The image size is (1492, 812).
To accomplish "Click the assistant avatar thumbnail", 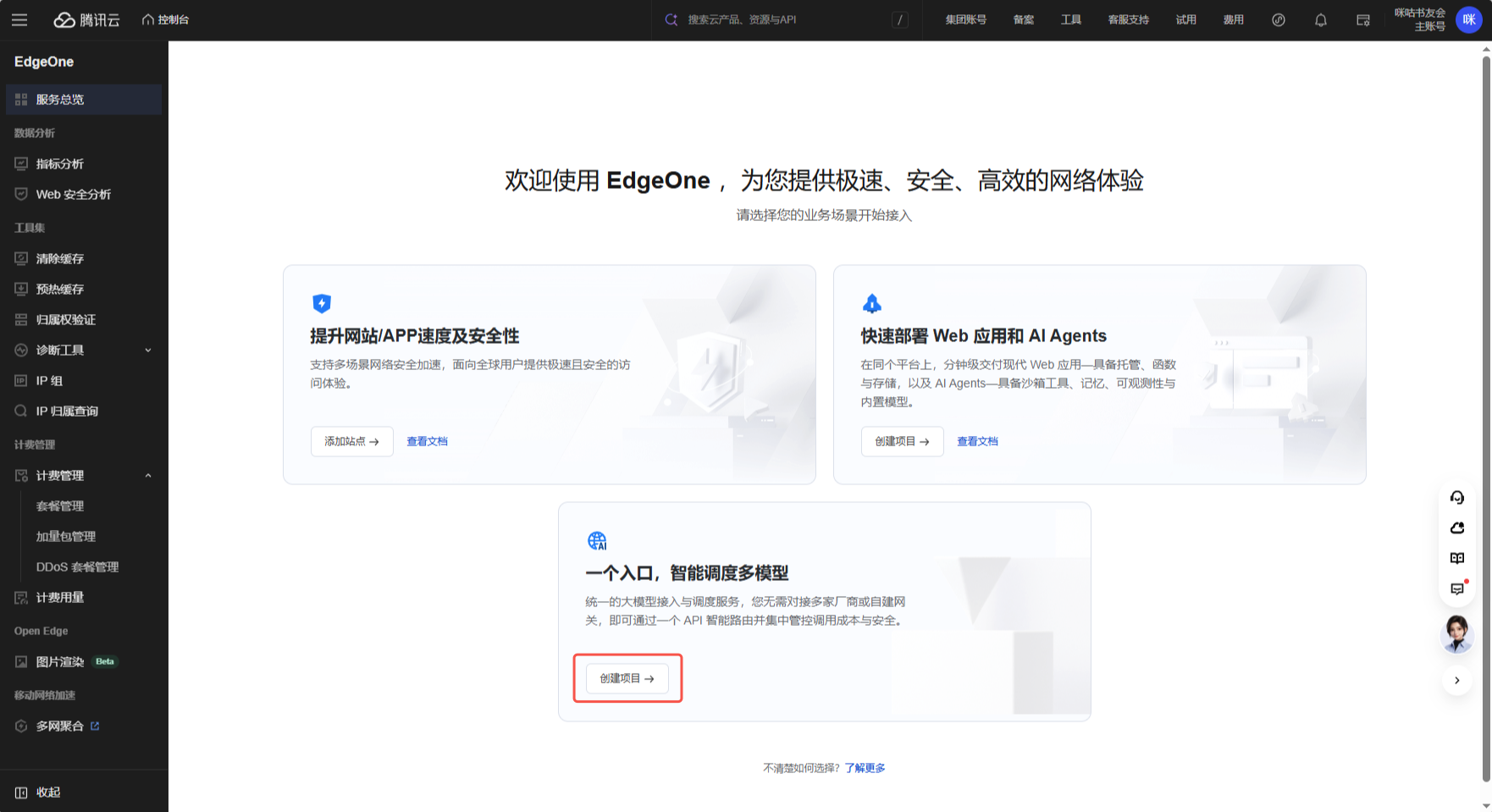I will [1457, 634].
